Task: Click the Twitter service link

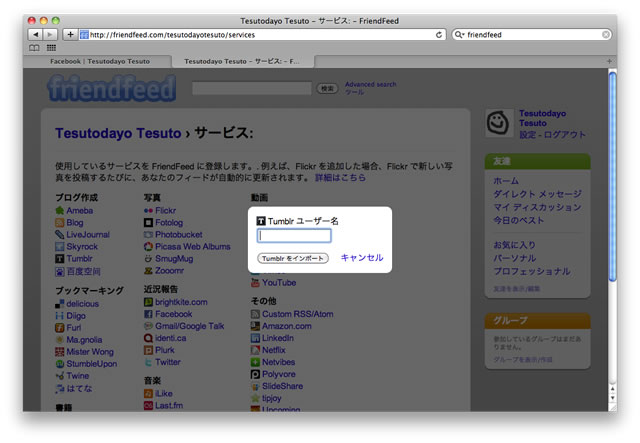Action: 168,362
